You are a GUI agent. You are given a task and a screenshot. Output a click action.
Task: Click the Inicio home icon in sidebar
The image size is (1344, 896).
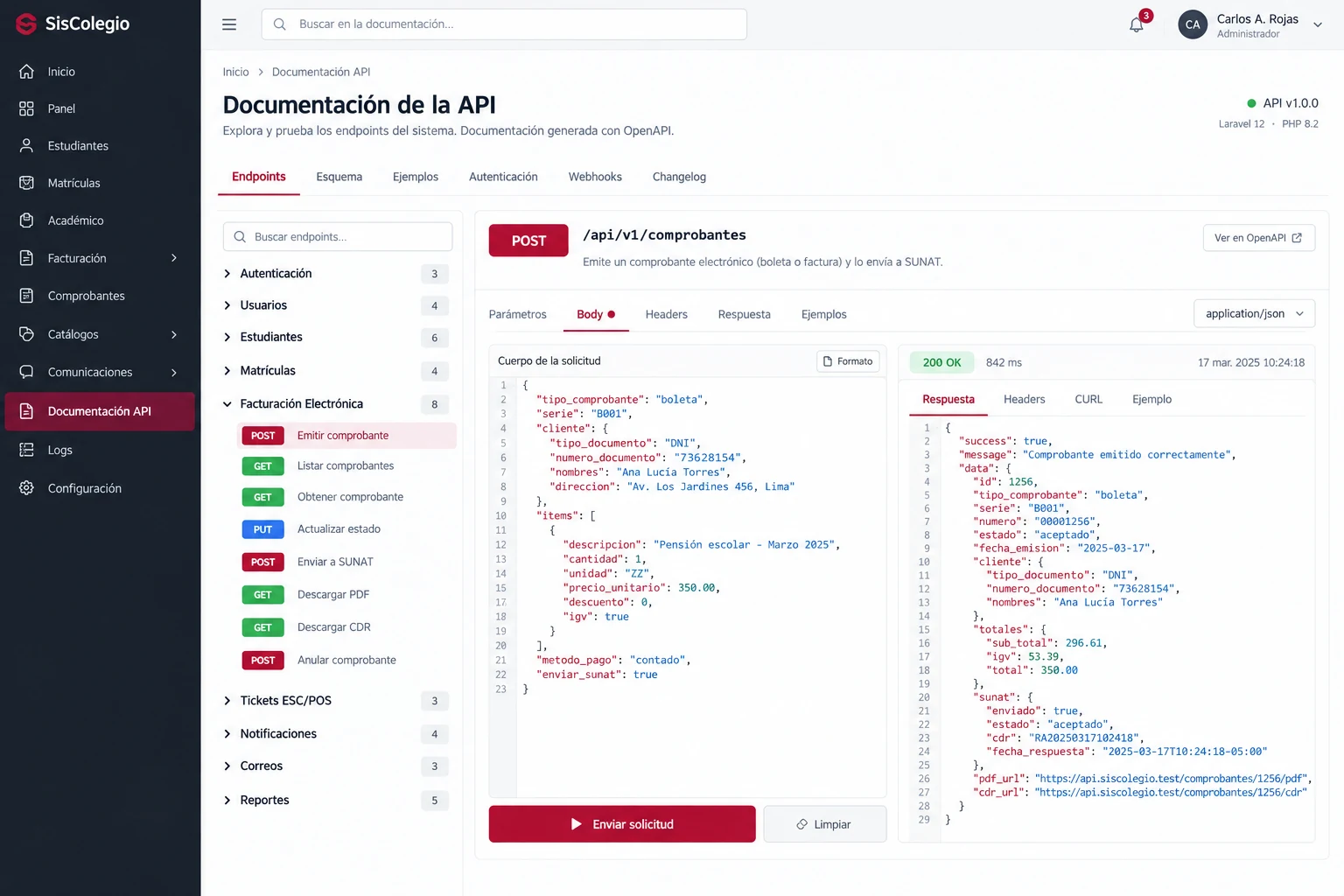[27, 72]
